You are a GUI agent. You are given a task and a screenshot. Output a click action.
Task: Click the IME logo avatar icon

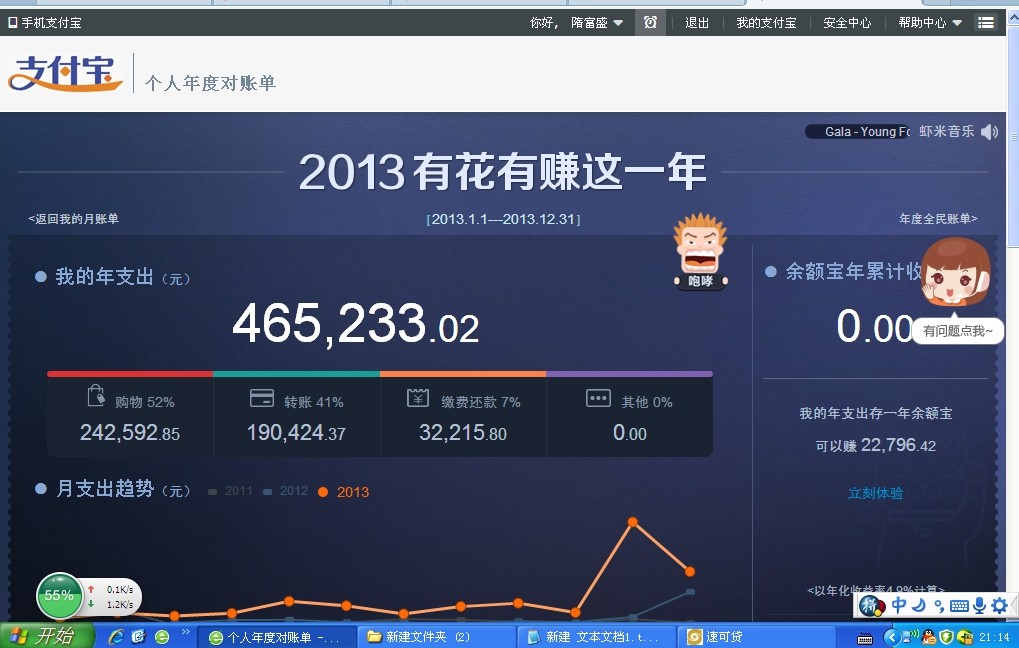(871, 606)
